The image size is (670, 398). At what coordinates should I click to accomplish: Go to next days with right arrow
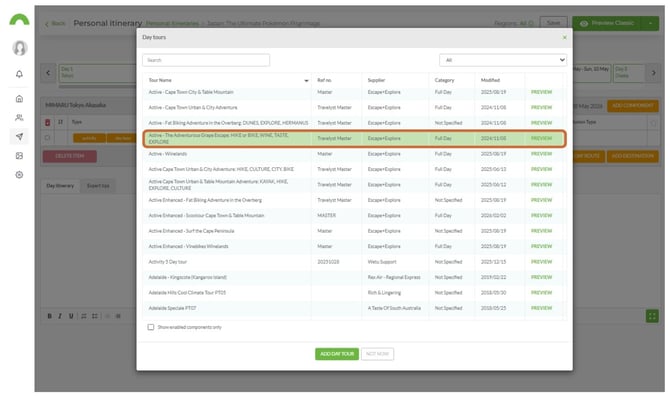(x=653, y=73)
